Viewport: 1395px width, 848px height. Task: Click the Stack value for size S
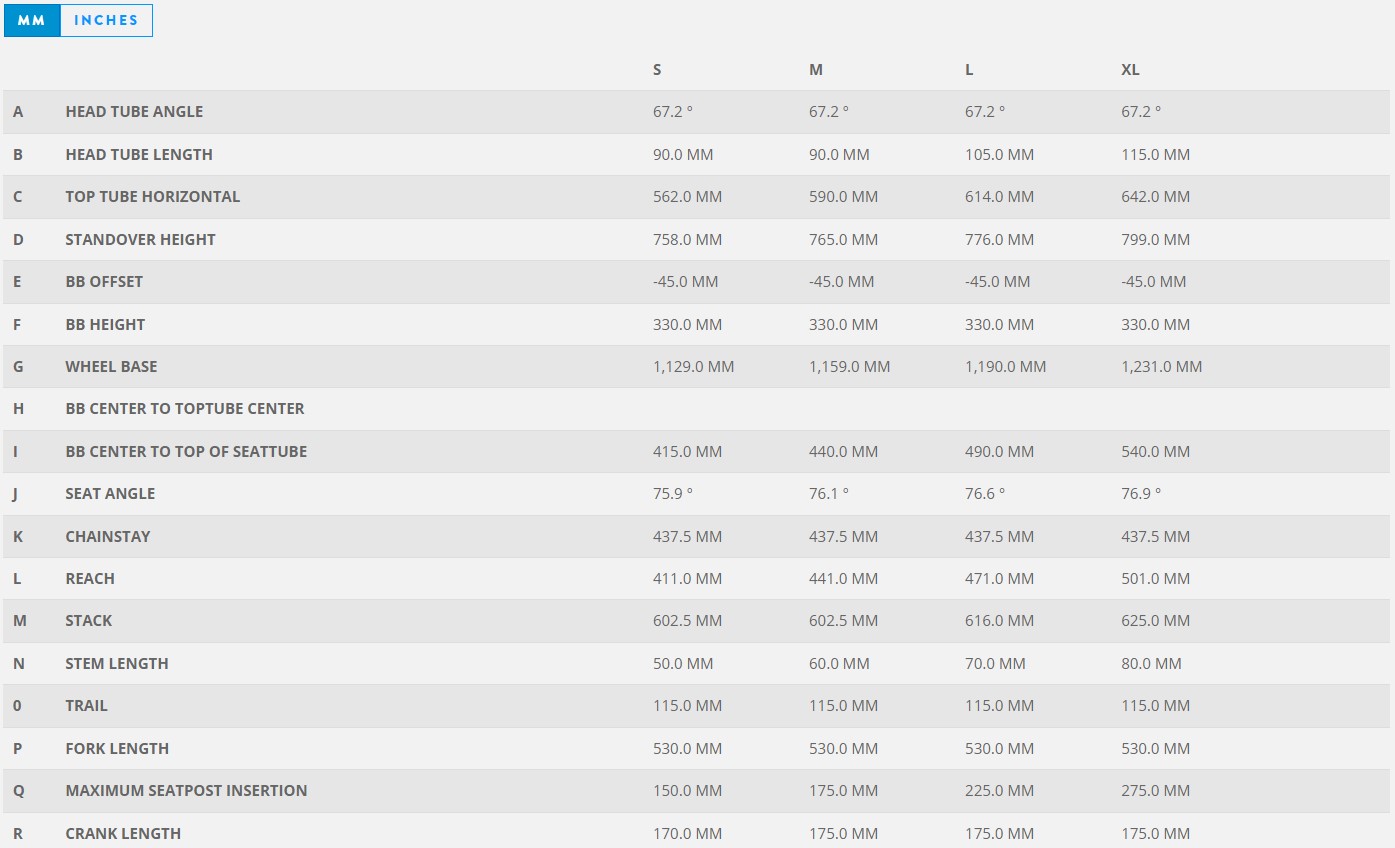[x=687, y=621]
